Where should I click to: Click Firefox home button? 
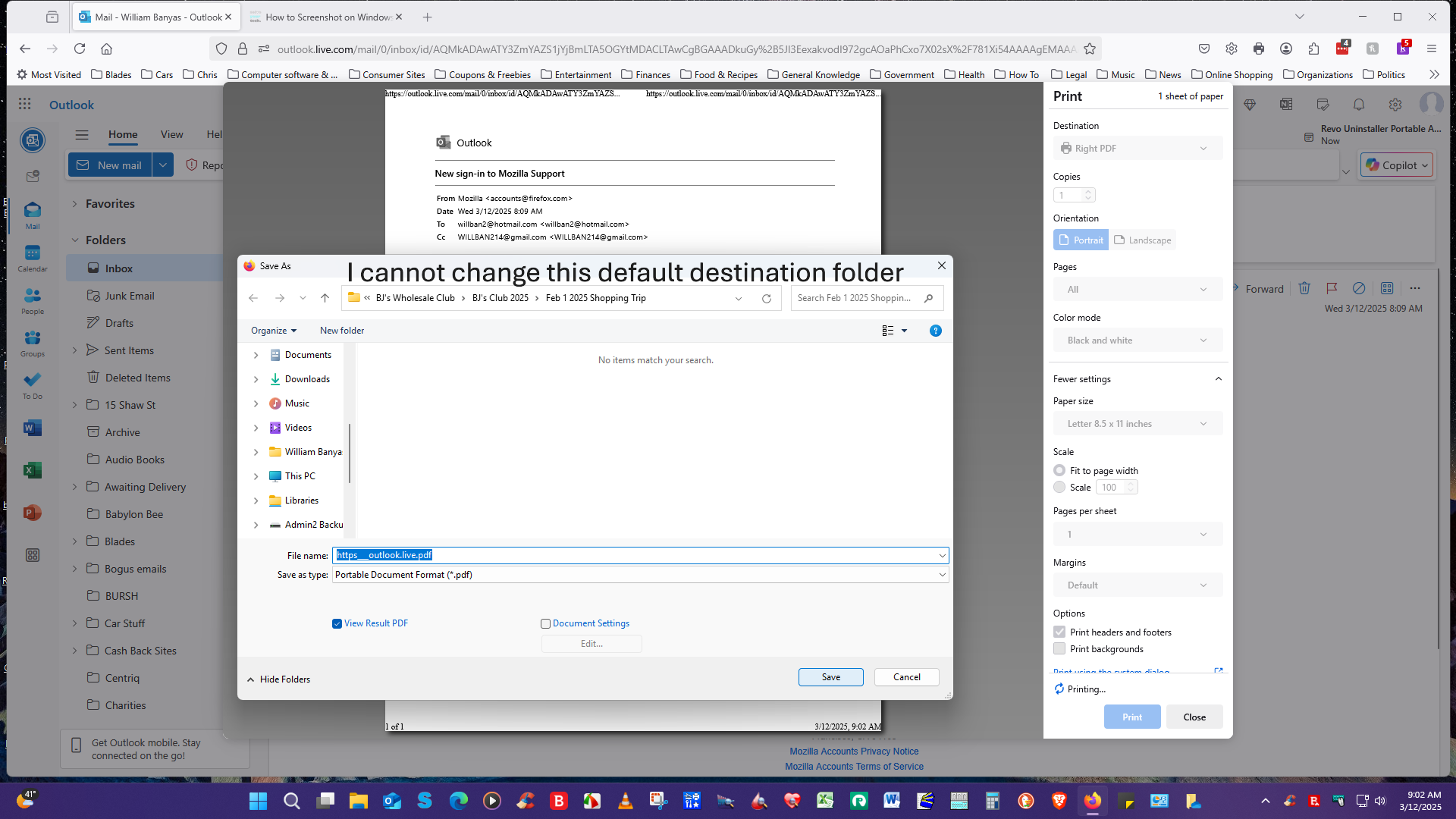coord(107,49)
